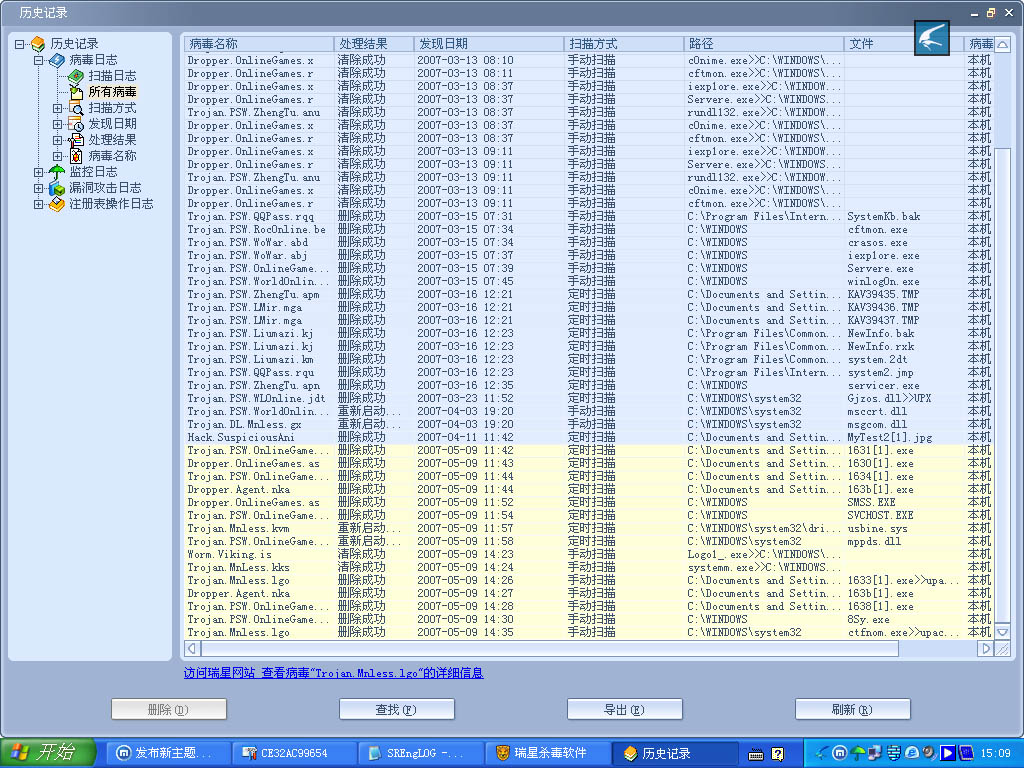Screen dimensions: 1024x768
Task: Click the green book icon beside 扫描日志
Action: click(x=76, y=76)
